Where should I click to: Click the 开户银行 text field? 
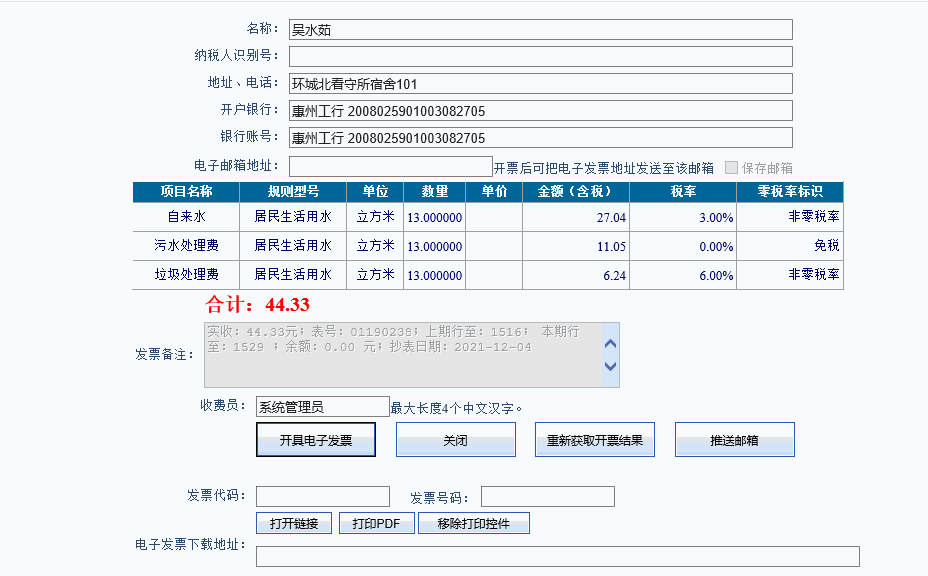[x=540, y=111]
